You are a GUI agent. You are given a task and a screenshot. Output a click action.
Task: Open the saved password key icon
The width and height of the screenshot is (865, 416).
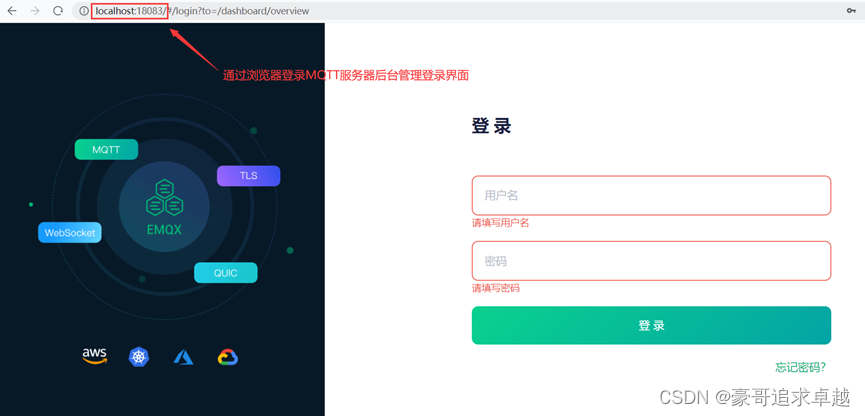[851, 11]
